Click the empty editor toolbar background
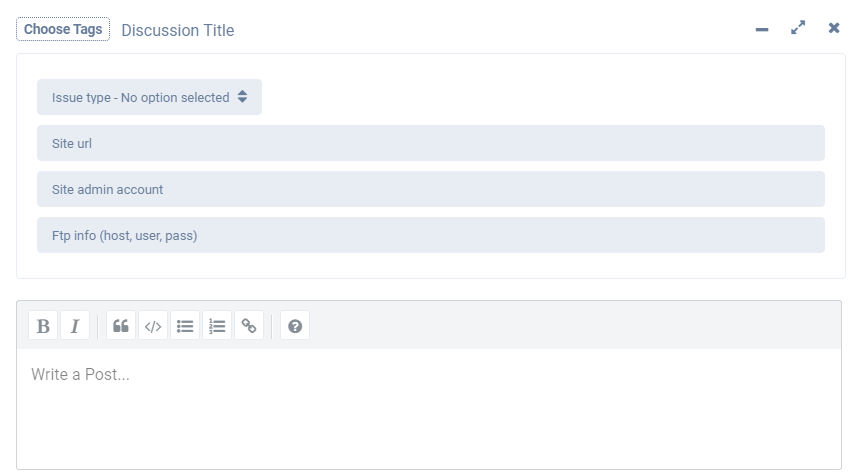Screen dimensions: 856x476 pos(570,326)
